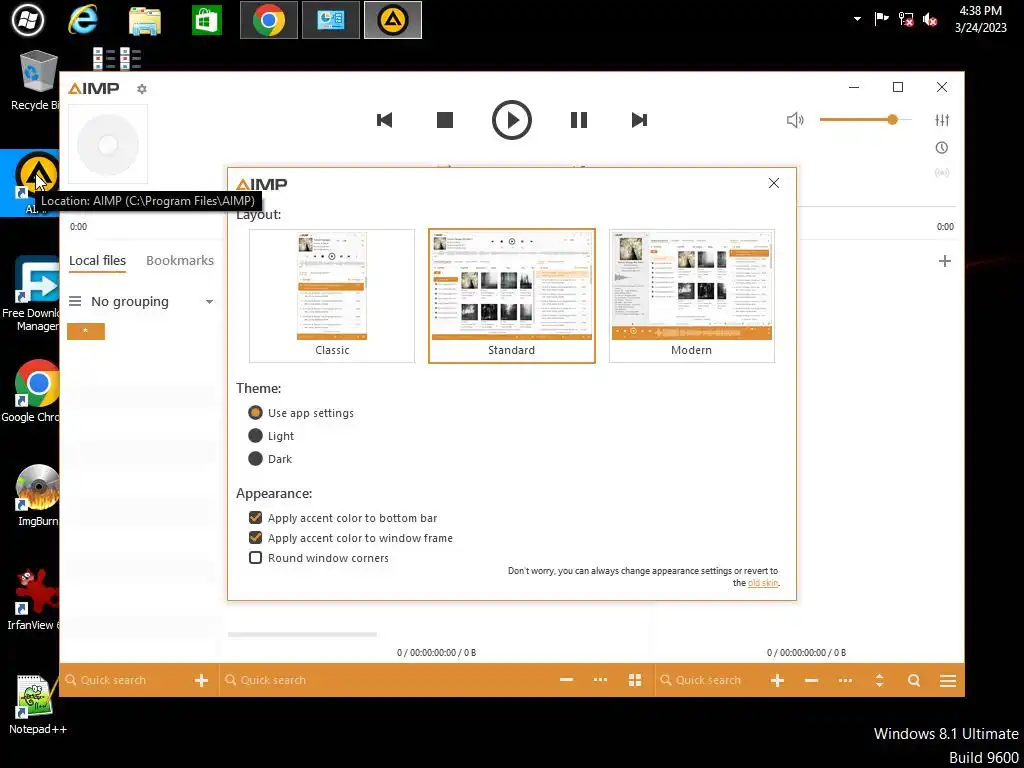Switch to grid view icon
The height and width of the screenshot is (768, 1024).
pos(635,680)
